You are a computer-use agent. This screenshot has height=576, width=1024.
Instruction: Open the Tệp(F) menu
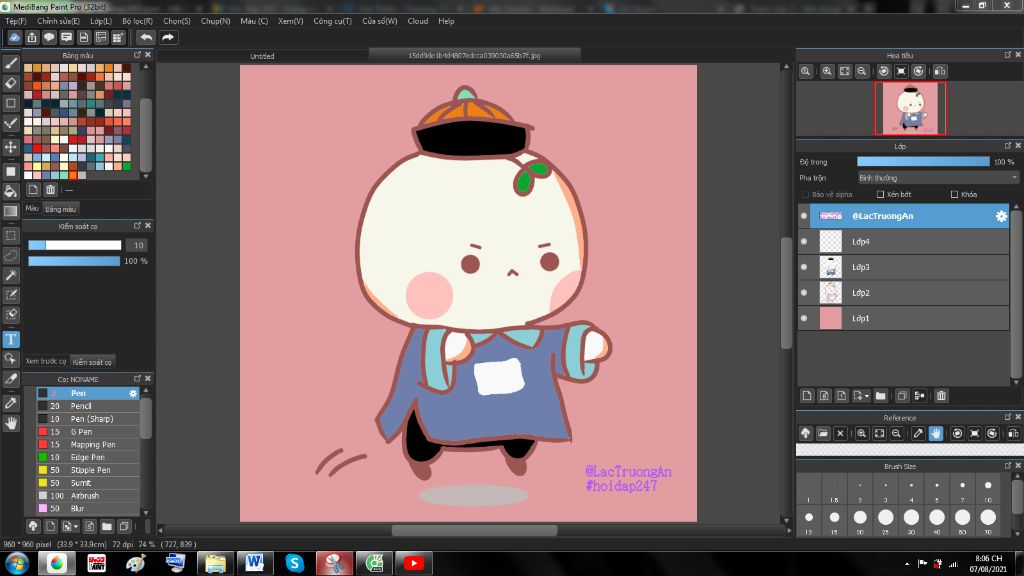coord(16,21)
